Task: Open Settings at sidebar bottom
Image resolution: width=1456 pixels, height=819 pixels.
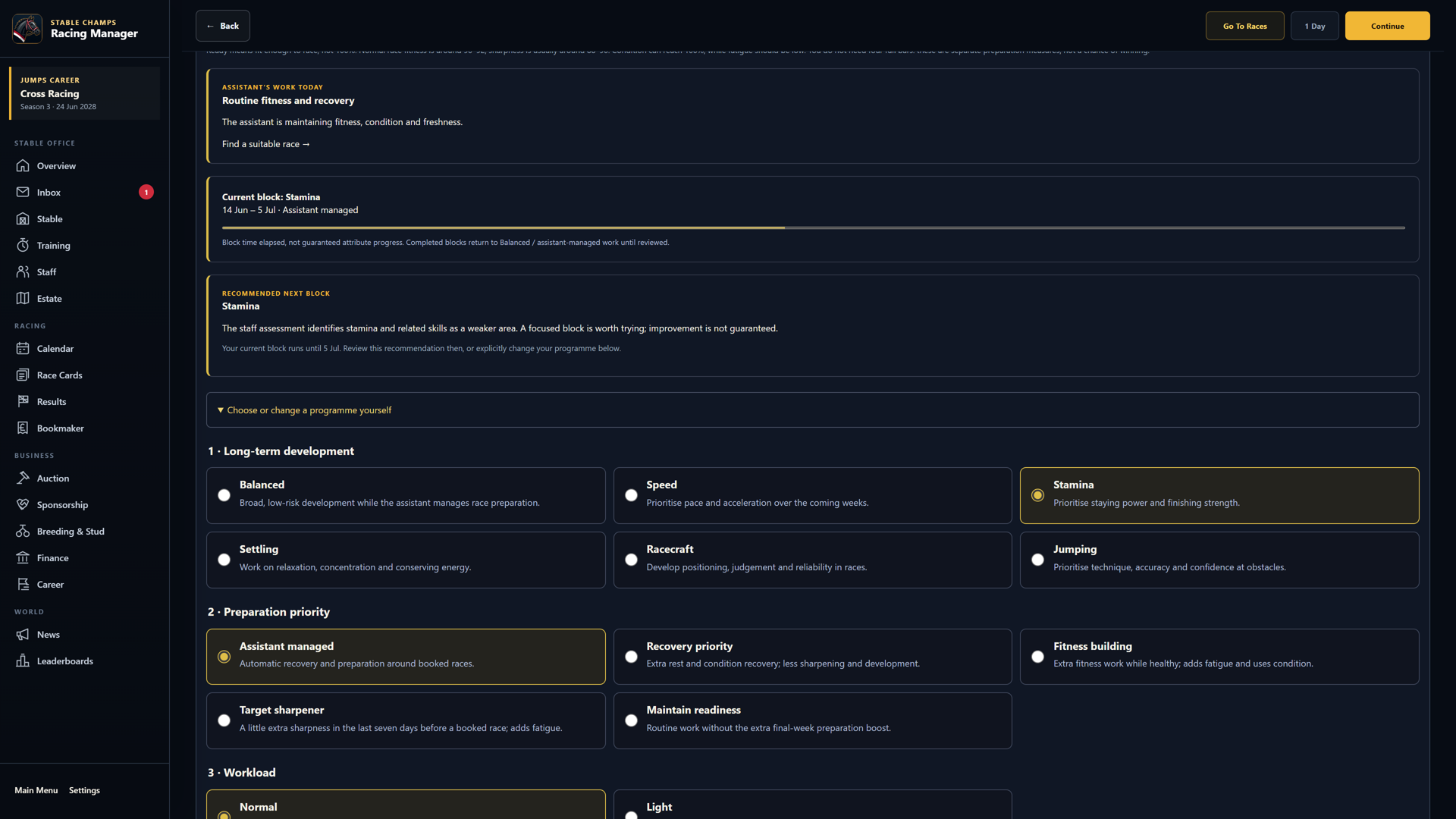Action: [x=84, y=790]
